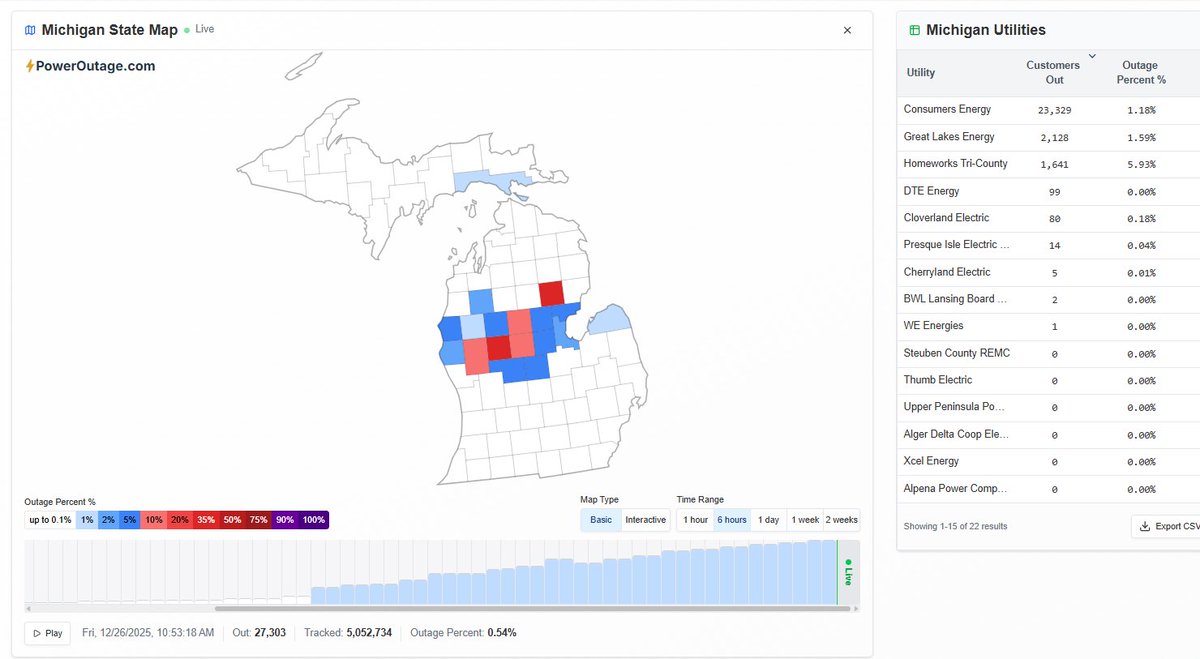Select the Consumers Energy utility row

pos(1000,109)
